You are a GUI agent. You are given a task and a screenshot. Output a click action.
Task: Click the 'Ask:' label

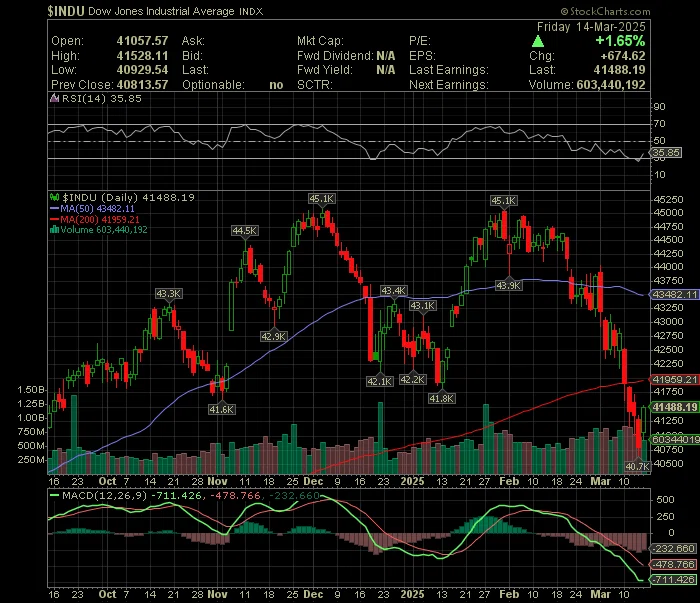(193, 41)
